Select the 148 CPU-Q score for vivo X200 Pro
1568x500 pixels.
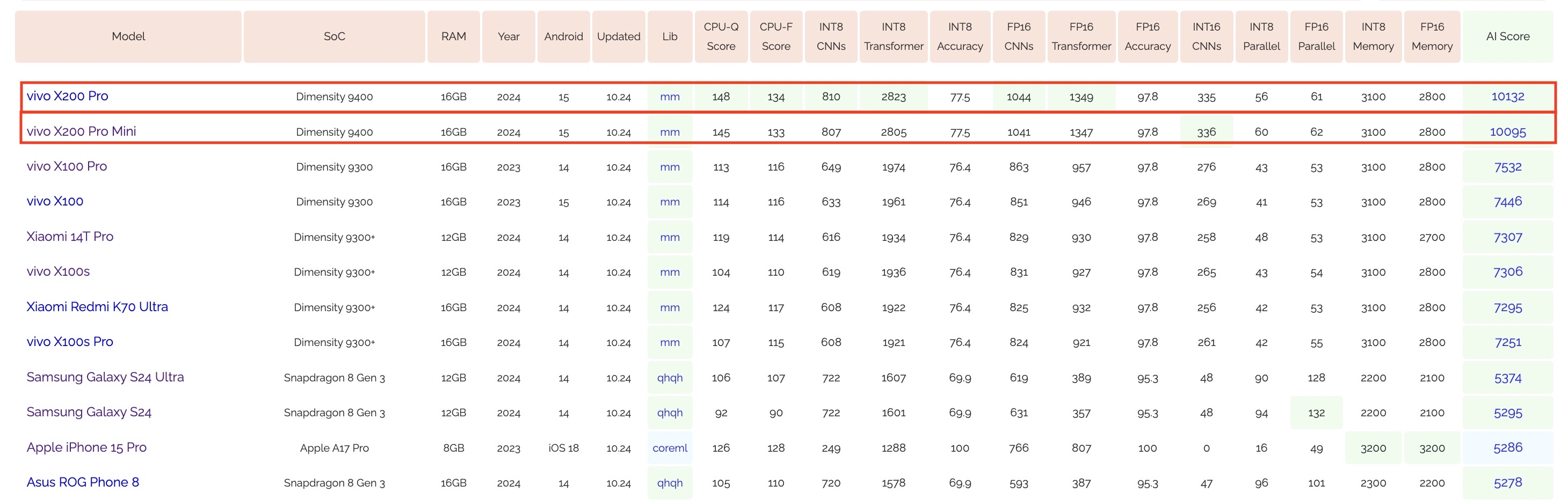[x=721, y=97]
